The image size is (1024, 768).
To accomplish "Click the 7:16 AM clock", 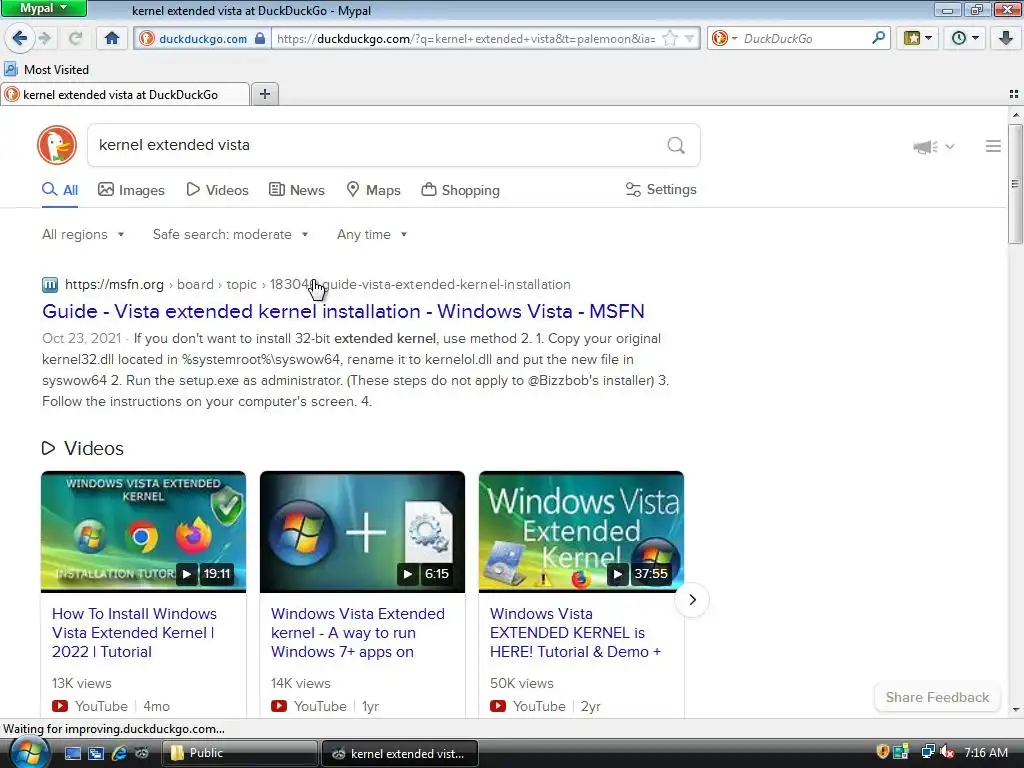I will click(985, 752).
